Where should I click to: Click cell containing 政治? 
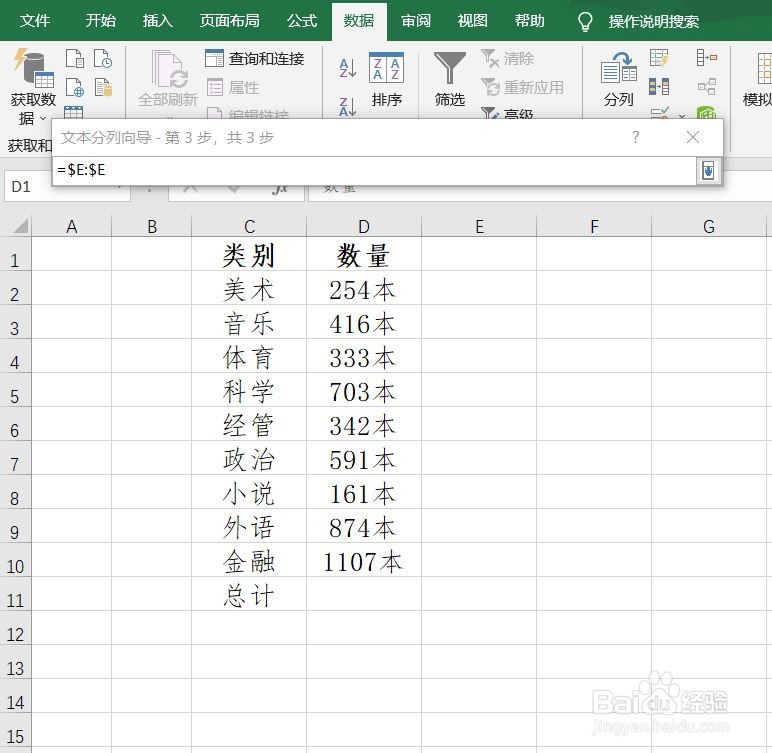pyautogui.click(x=249, y=458)
